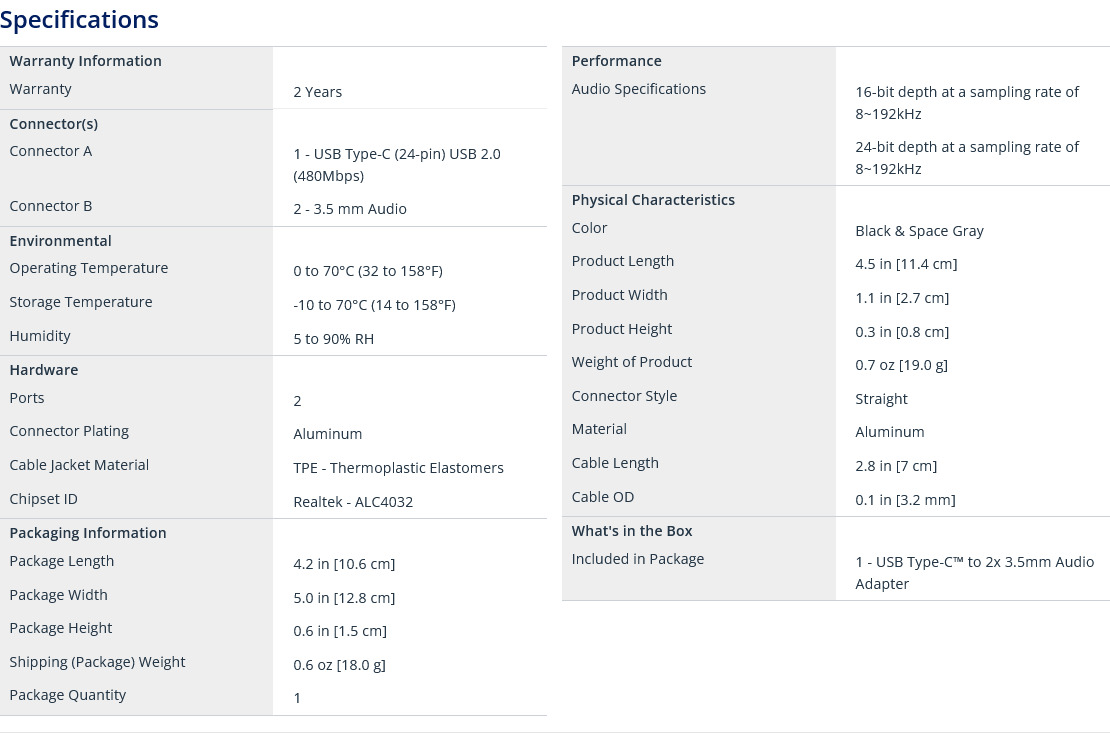Viewport: 1110px width, 733px height.
Task: Select the Storage Temperature value text
Action: (x=374, y=305)
